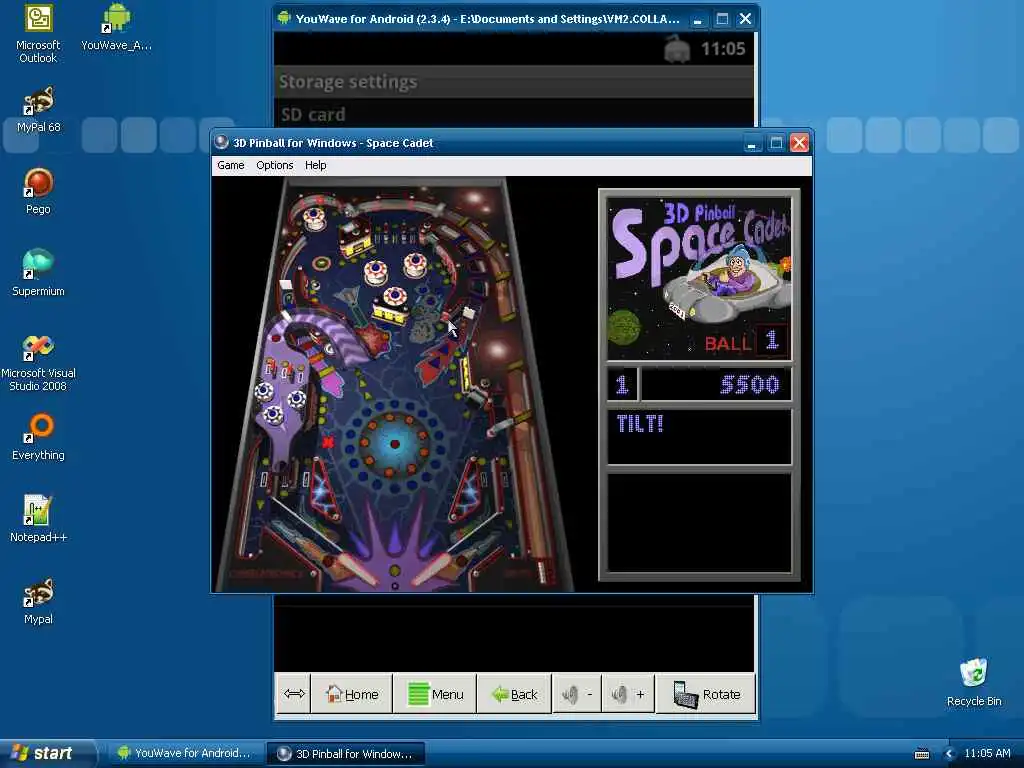1024x768 pixels.
Task: Open Microsoft Outlook desktop icon
Action: 38,35
